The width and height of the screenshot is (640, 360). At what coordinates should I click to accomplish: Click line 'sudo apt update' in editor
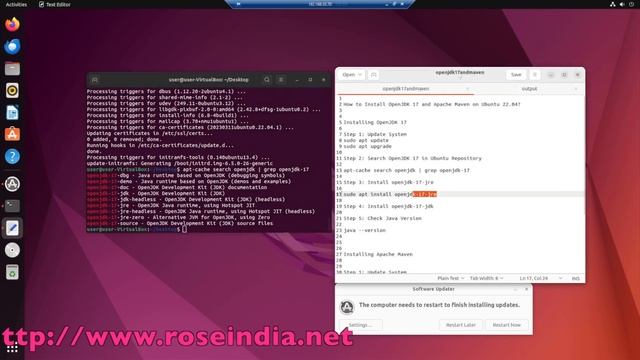coord(366,140)
